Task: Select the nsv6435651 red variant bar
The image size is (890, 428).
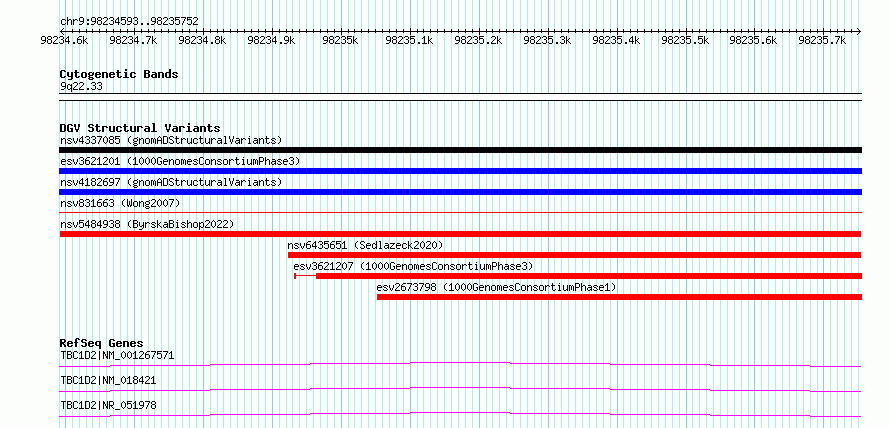Action: coord(574,255)
